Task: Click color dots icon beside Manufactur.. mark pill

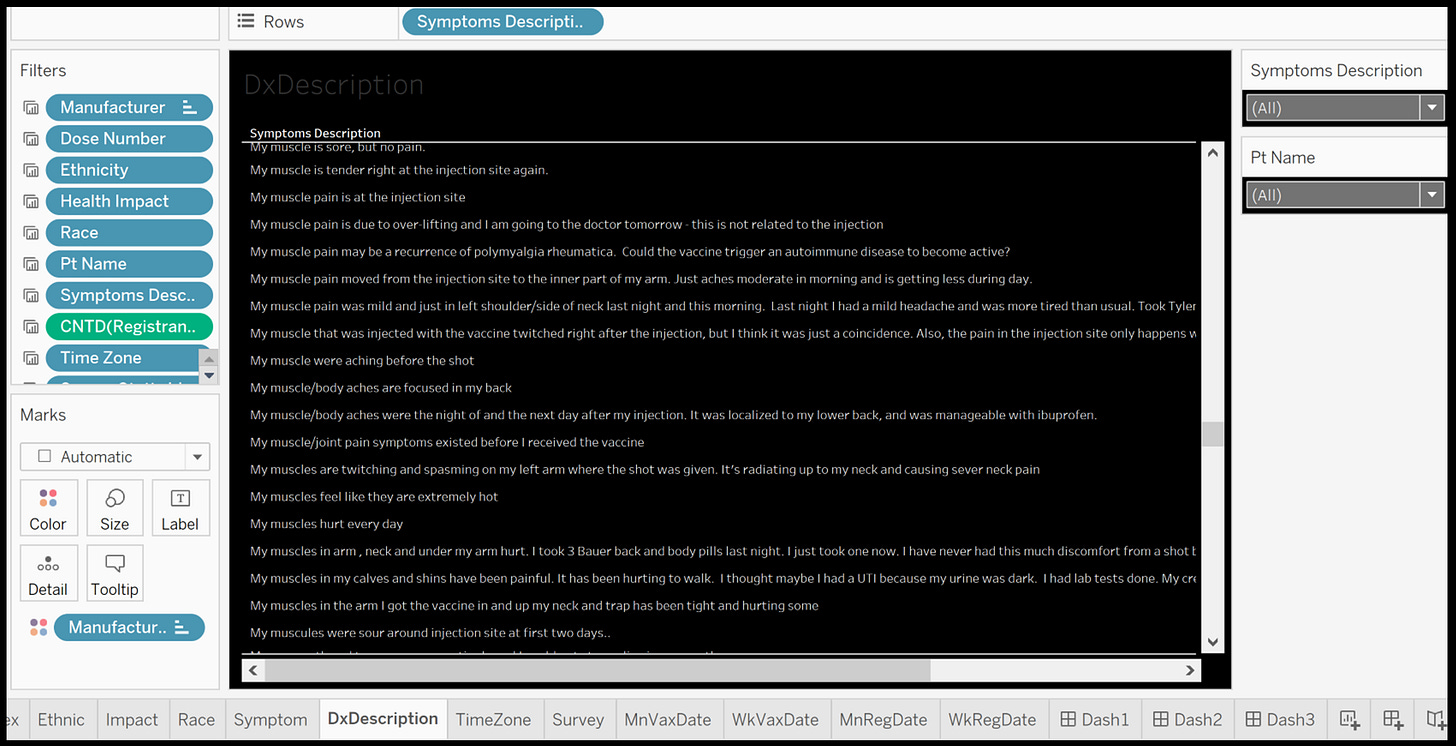Action: click(39, 627)
